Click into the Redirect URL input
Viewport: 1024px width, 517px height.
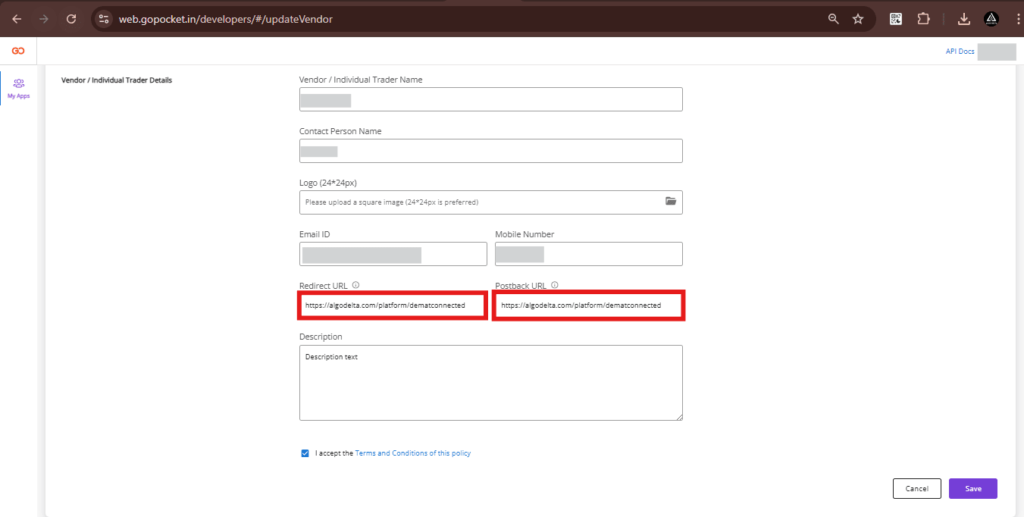tap(392, 304)
